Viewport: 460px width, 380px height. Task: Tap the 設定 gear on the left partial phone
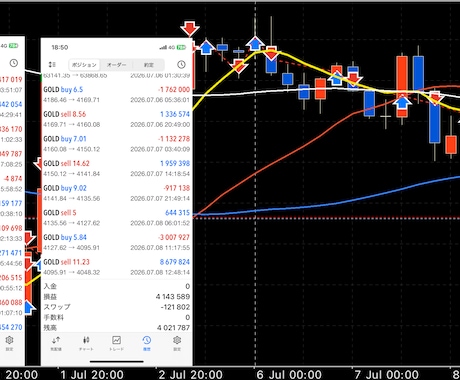(x=9, y=343)
